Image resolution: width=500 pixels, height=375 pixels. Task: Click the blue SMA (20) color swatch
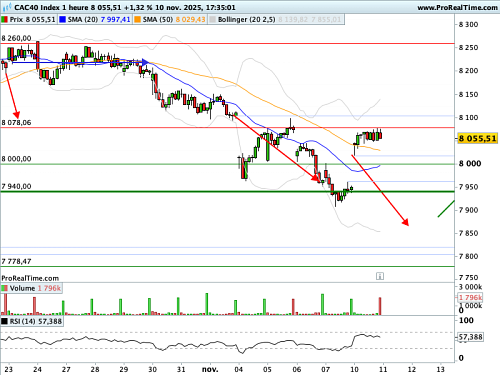(x=62, y=20)
